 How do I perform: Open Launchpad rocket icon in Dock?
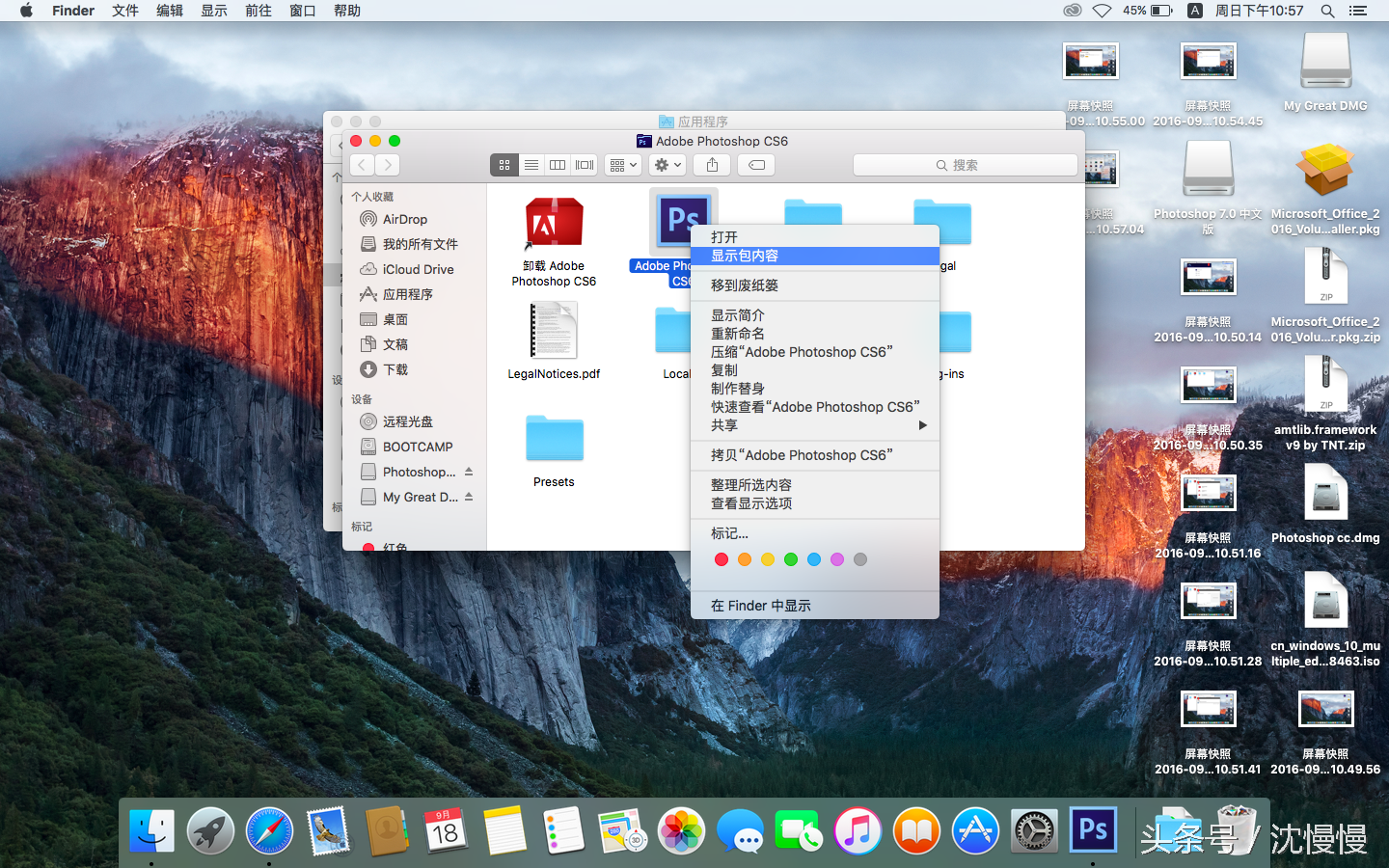click(x=210, y=830)
